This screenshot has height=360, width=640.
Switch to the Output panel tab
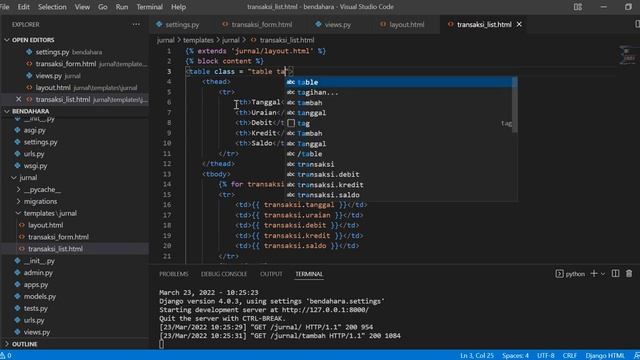pos(271,274)
